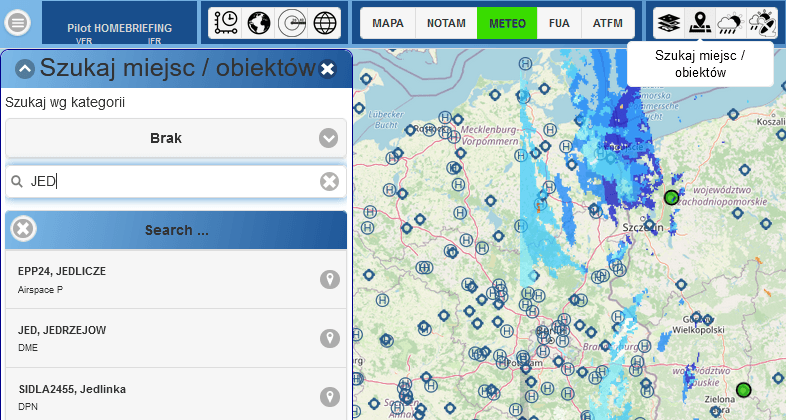Screen dimensions: 786x420
Task: Close the Szukaj miejsc / obiektów panel
Action: pos(327,69)
